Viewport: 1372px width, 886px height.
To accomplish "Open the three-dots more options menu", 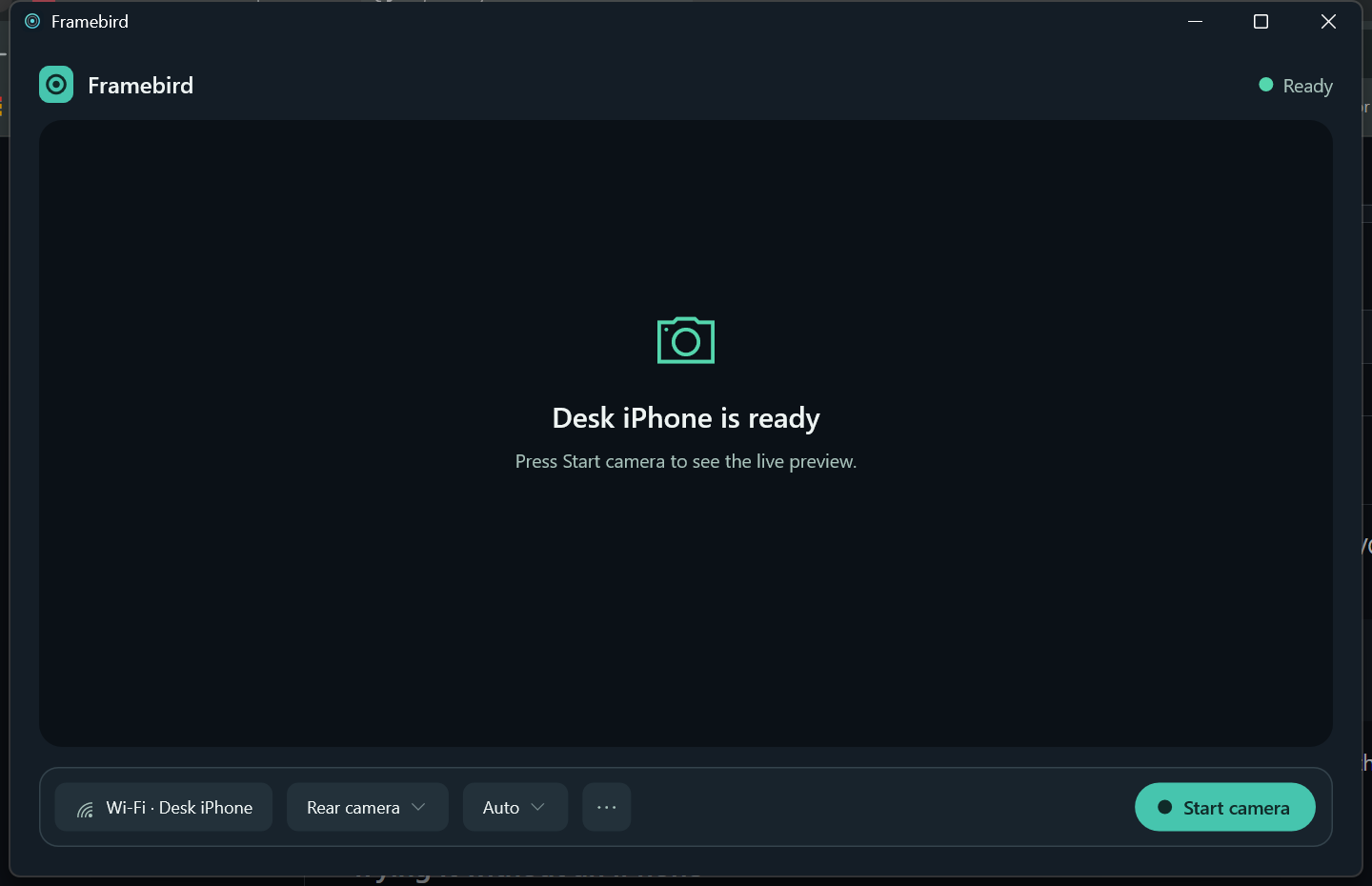I will click(607, 807).
